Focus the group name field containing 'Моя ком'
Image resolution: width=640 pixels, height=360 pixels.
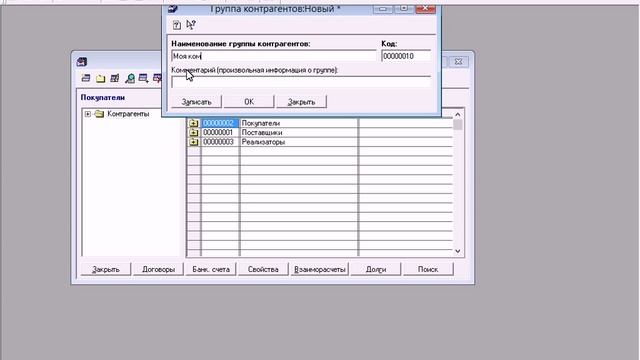point(274,56)
